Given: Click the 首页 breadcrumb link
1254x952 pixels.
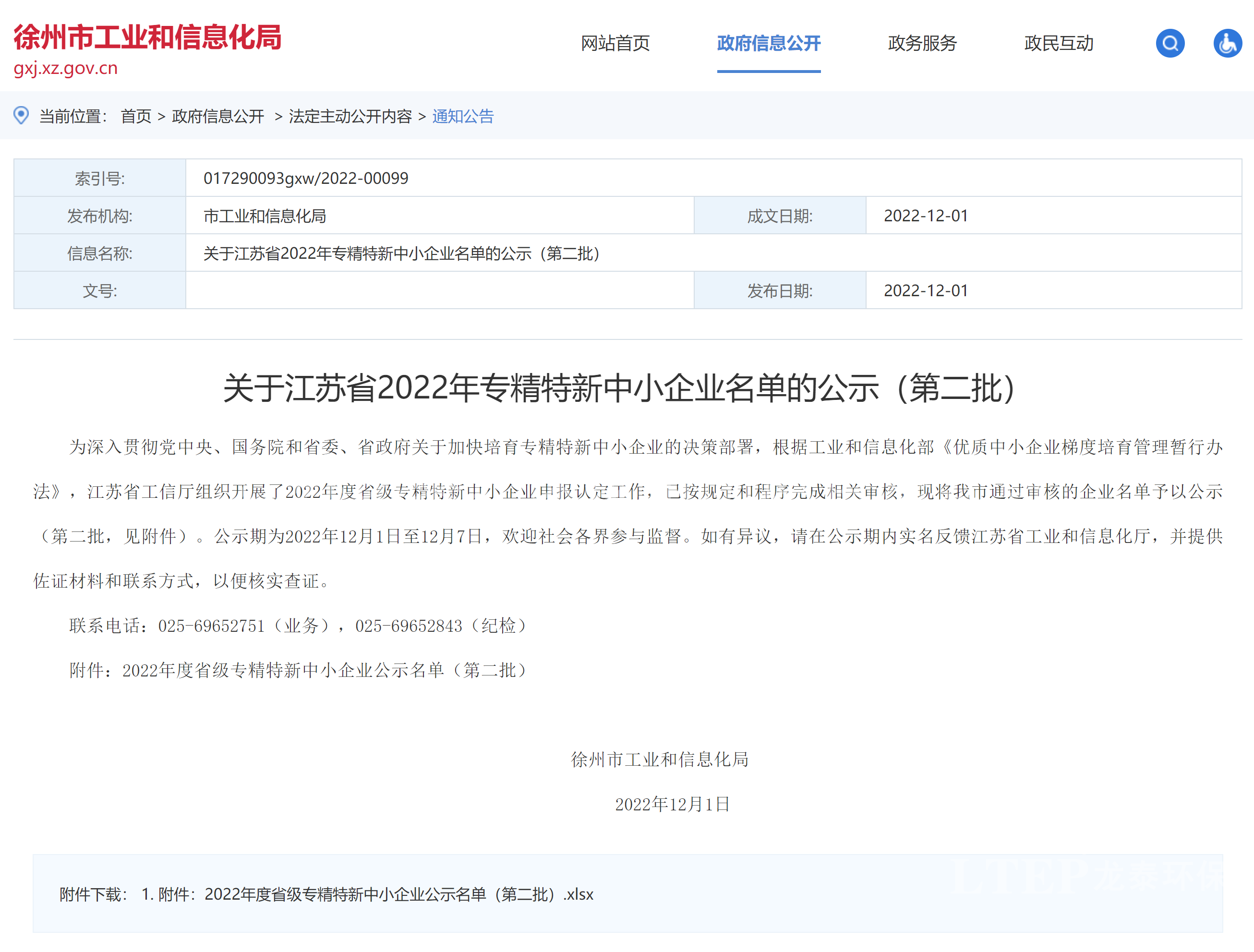Looking at the screenshot, I should point(136,116).
